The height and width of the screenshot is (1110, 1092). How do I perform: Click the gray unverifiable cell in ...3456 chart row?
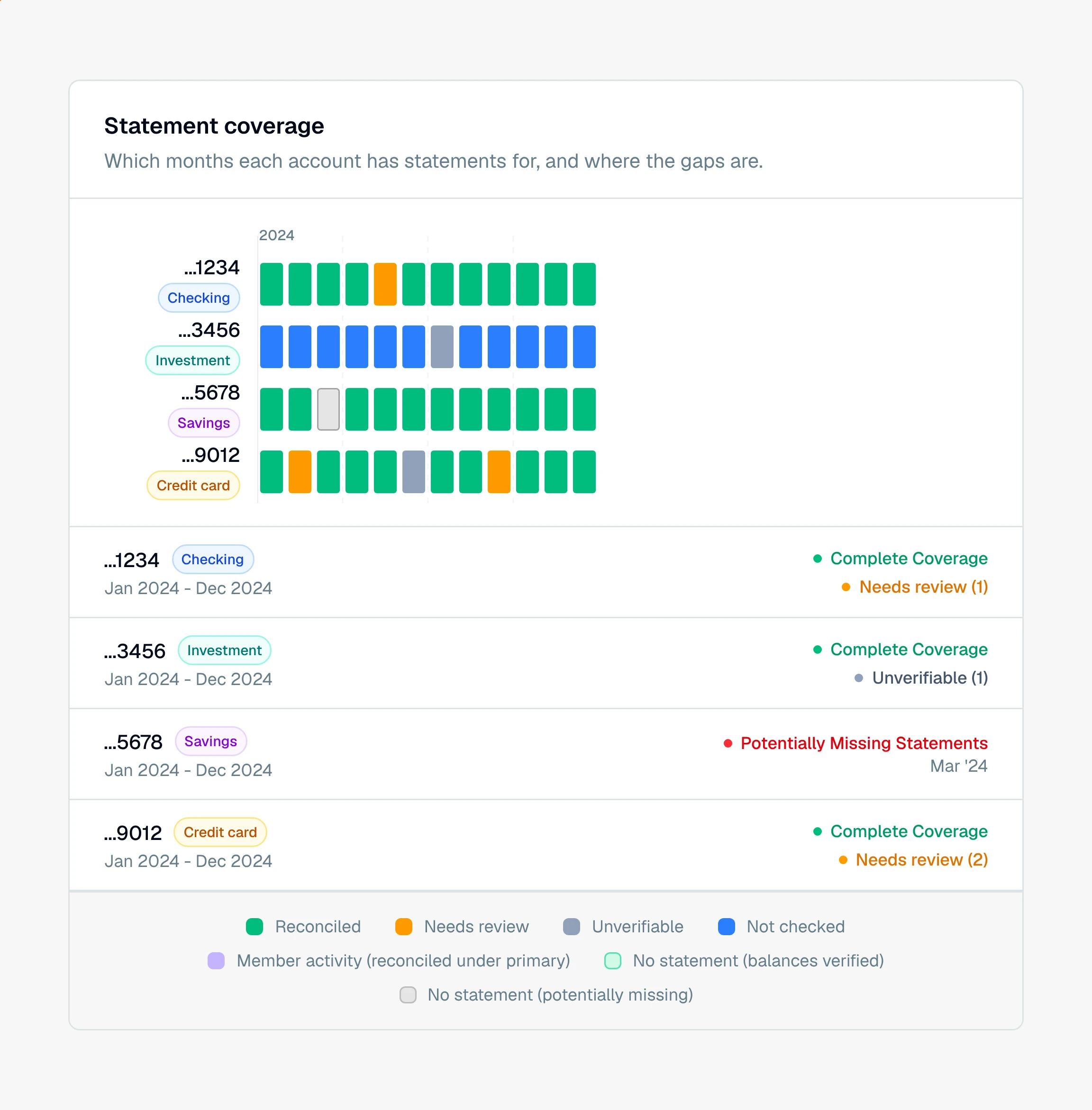pos(442,346)
